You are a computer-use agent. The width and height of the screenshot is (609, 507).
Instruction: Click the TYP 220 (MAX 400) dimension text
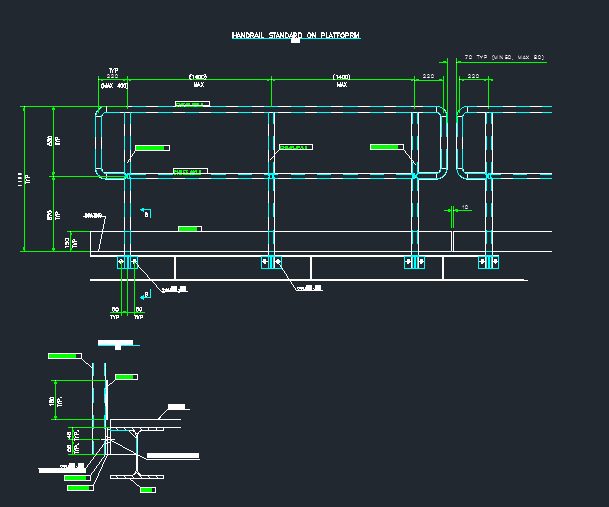click(x=112, y=80)
